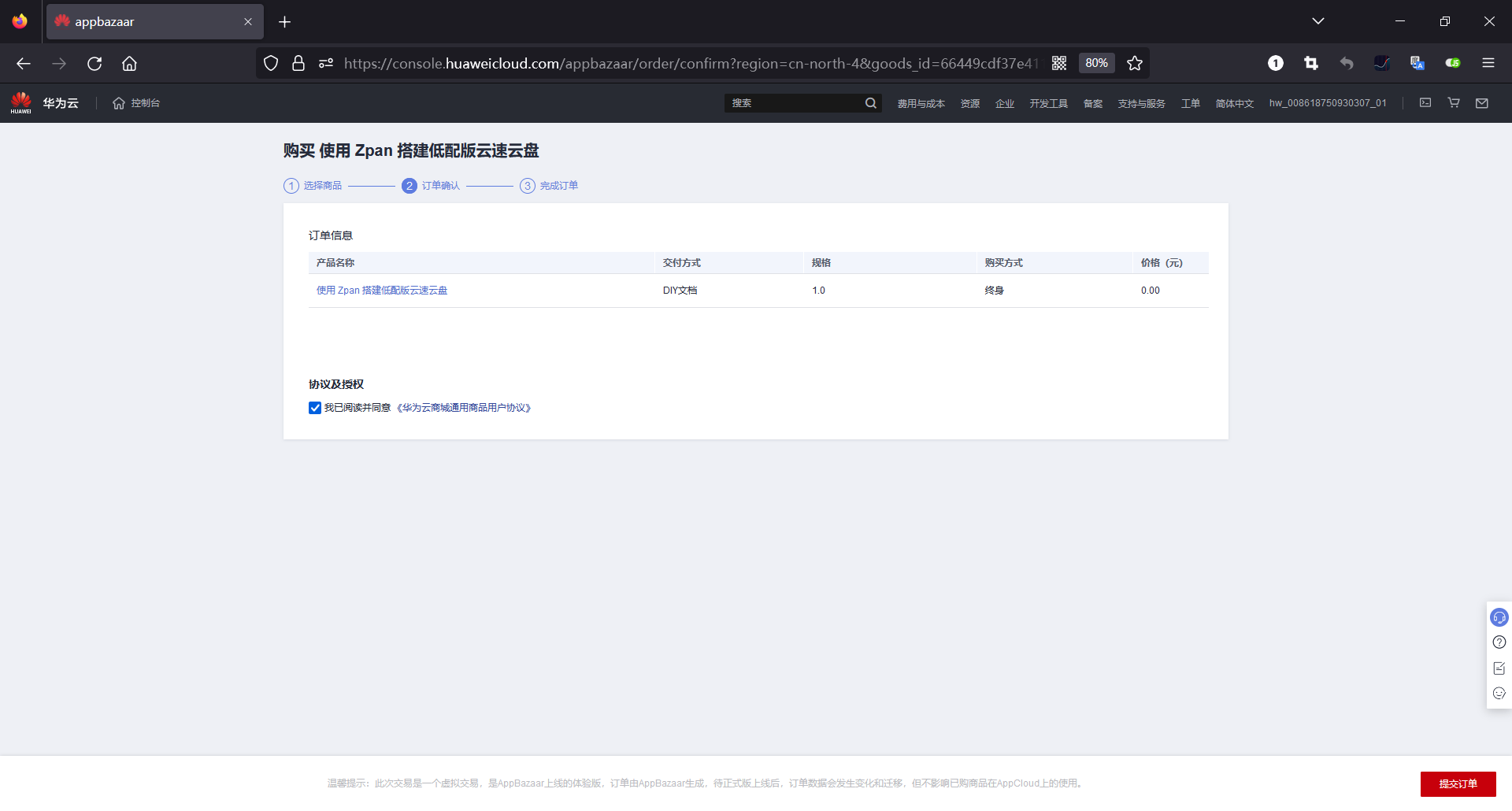Viewport: 1512px width, 811px height.
Task: View site security lock info
Action: 298,63
